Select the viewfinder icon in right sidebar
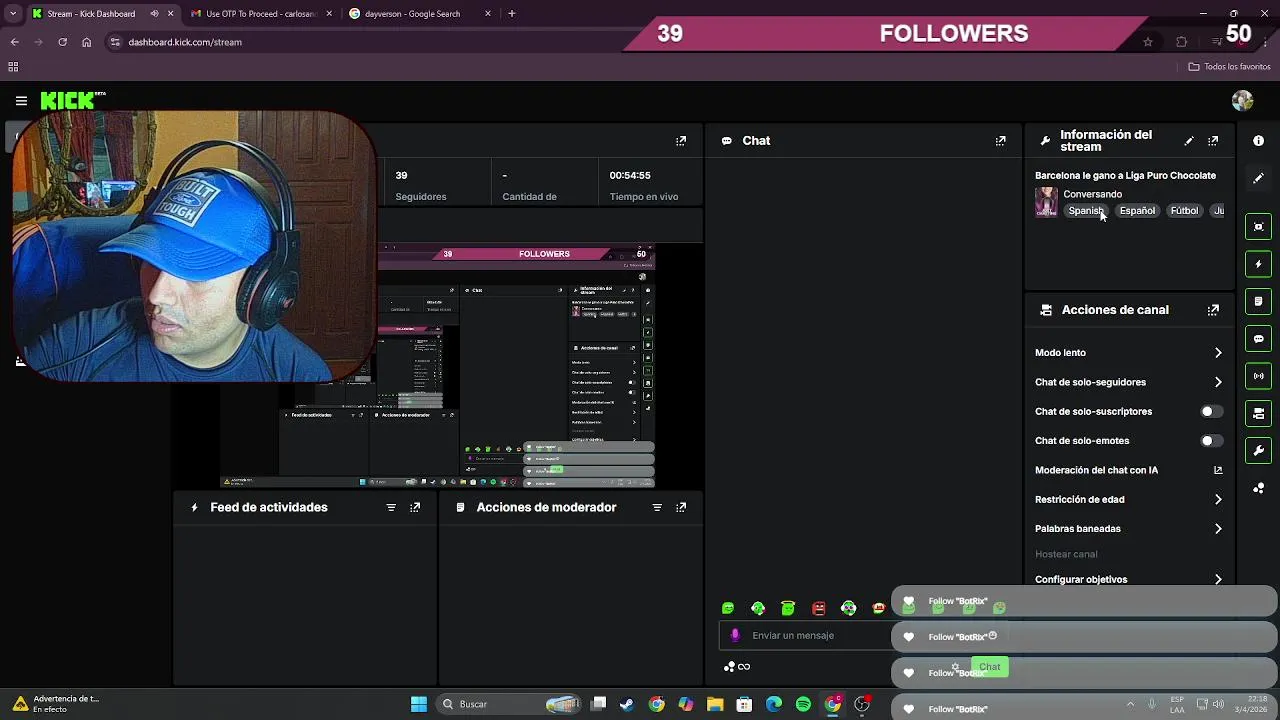Image resolution: width=1280 pixels, height=720 pixels. 1258,227
